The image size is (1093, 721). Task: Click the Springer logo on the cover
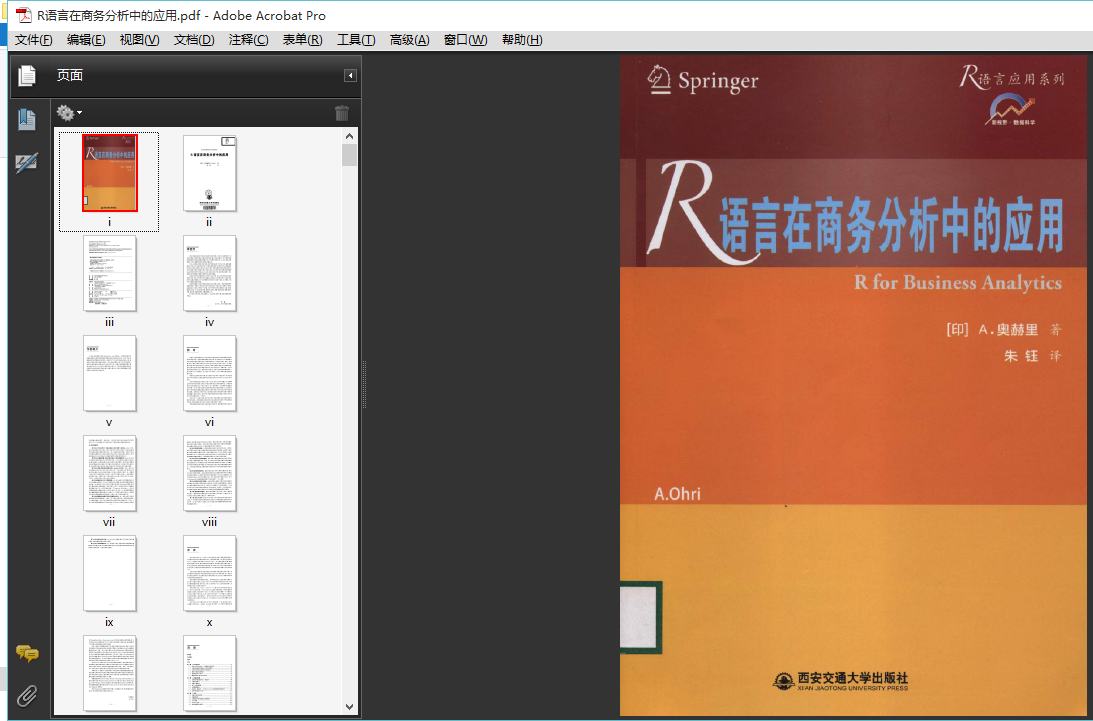pyautogui.click(x=703, y=80)
